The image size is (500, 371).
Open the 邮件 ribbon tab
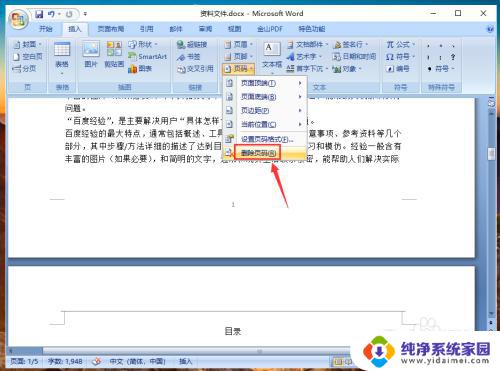(176, 29)
